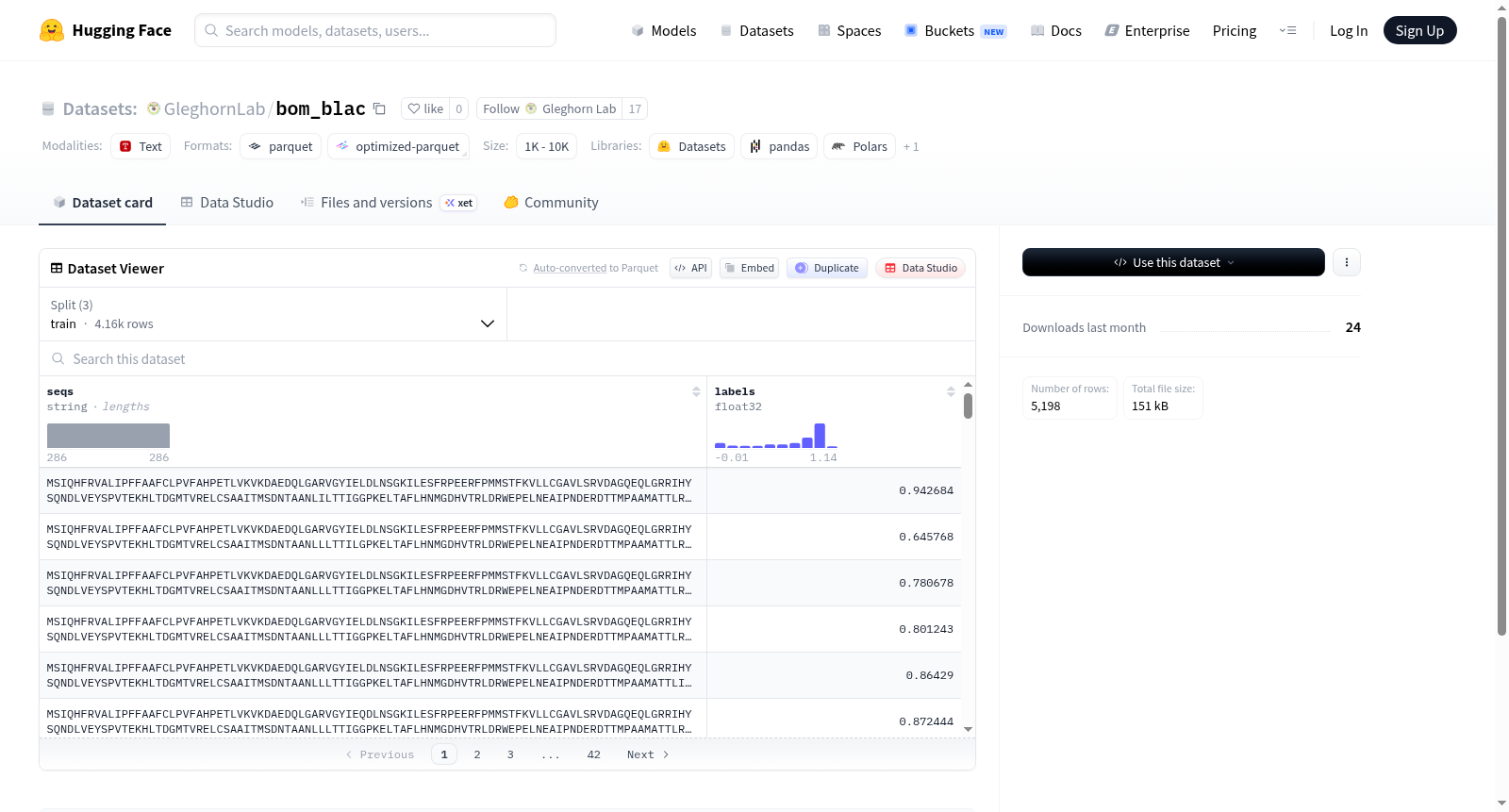
Task: Open the Community tab
Action: tap(551, 203)
